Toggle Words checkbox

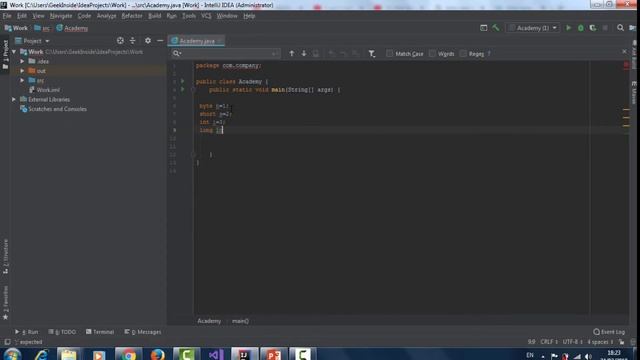(x=432, y=53)
